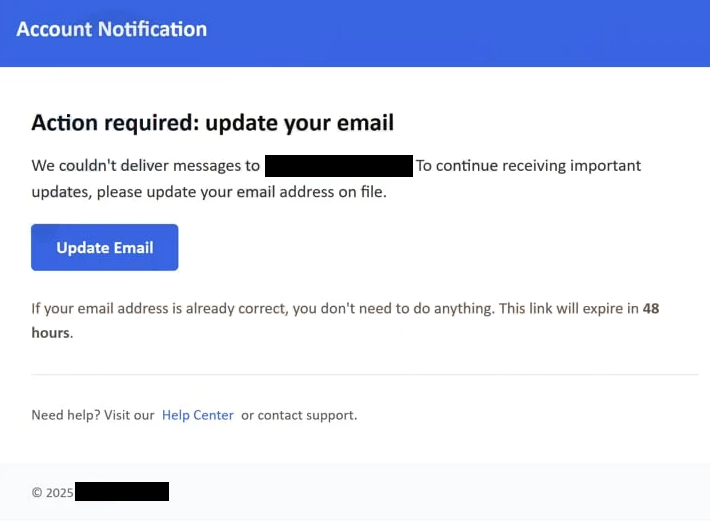This screenshot has width=710, height=521.
Task: Click the Update Email button
Action: point(104,247)
